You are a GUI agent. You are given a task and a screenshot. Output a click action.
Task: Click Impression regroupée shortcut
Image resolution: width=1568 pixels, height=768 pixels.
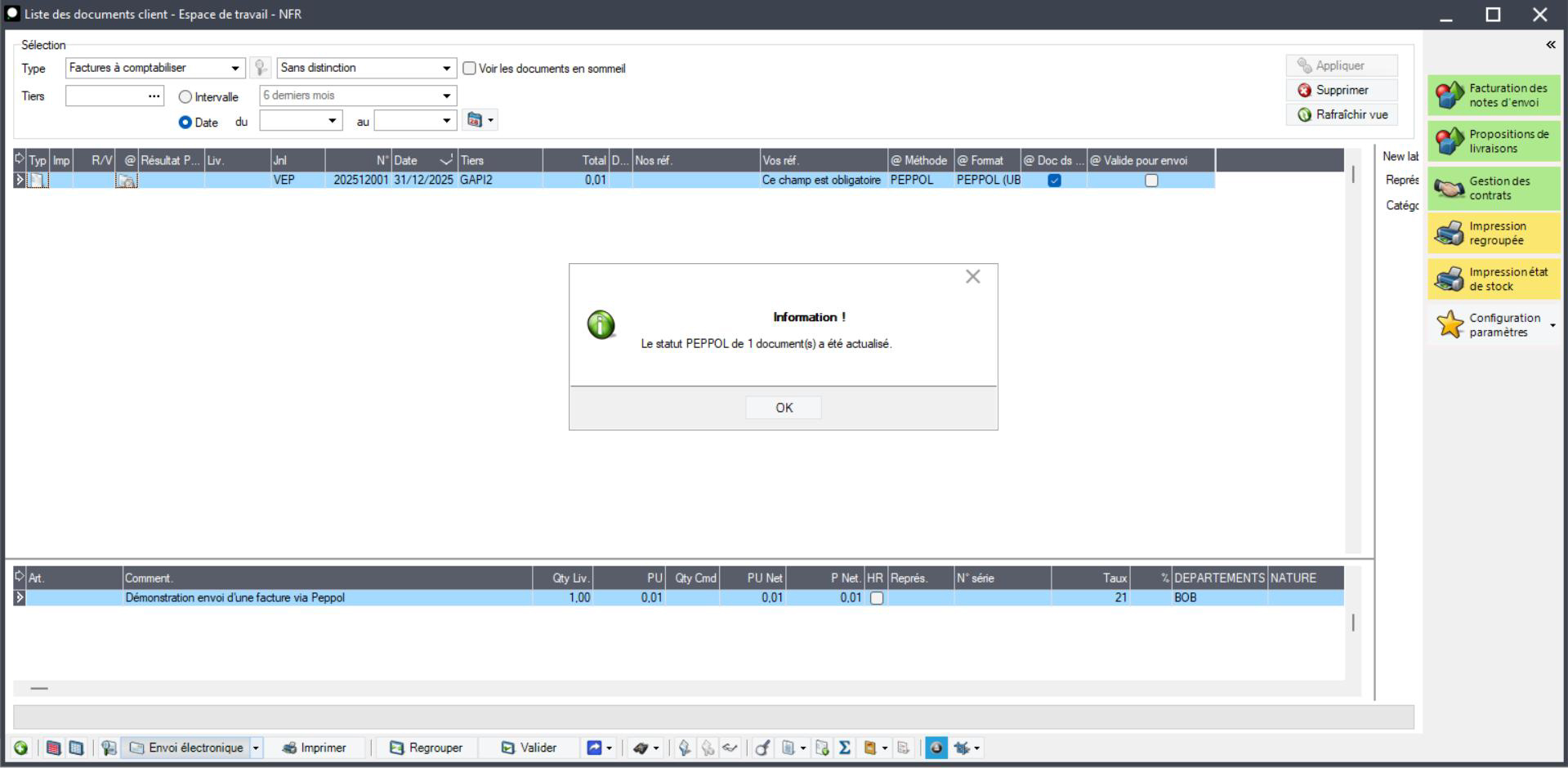pyautogui.click(x=1494, y=234)
